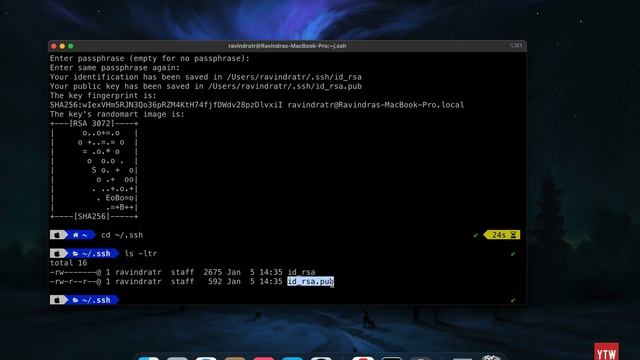
Task: Click the green checkmark on ls -ltr row
Action: pos(513,254)
